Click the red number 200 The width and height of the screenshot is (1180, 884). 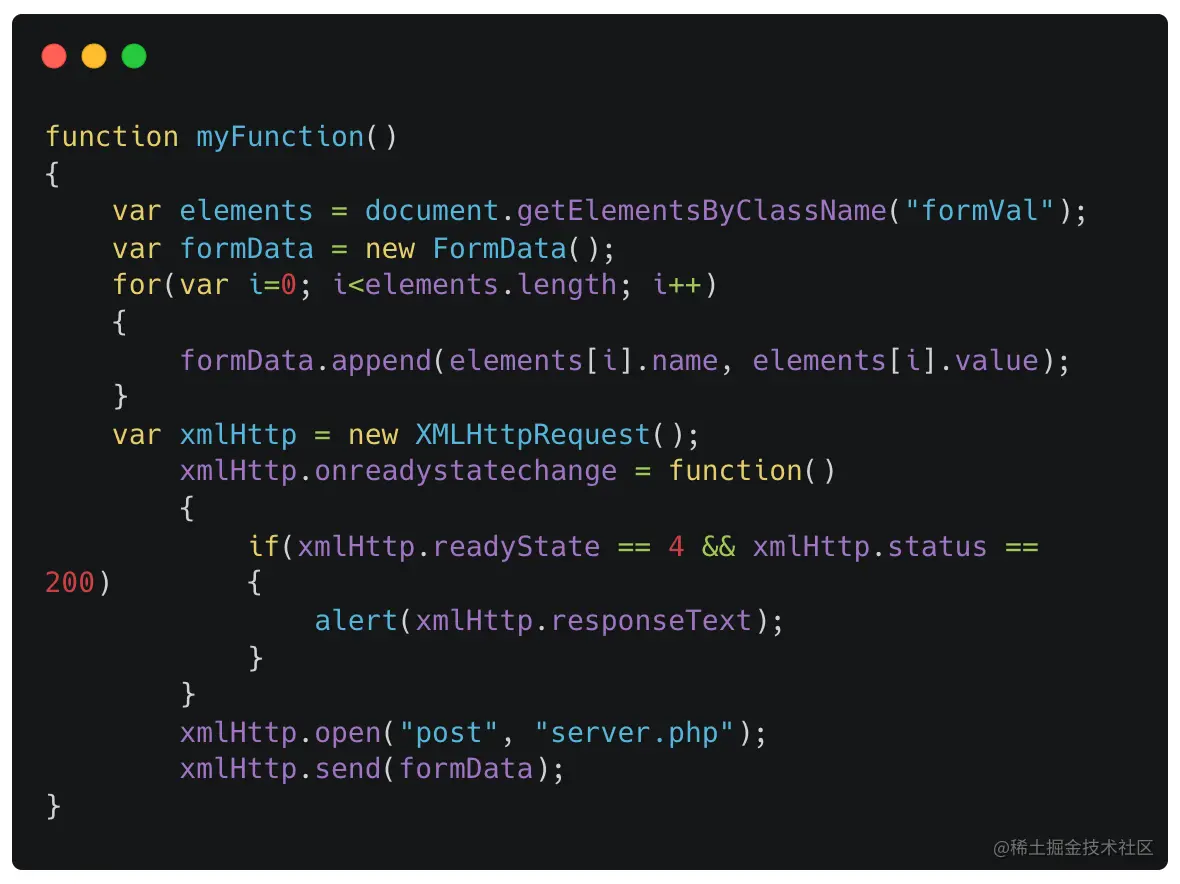point(69,583)
